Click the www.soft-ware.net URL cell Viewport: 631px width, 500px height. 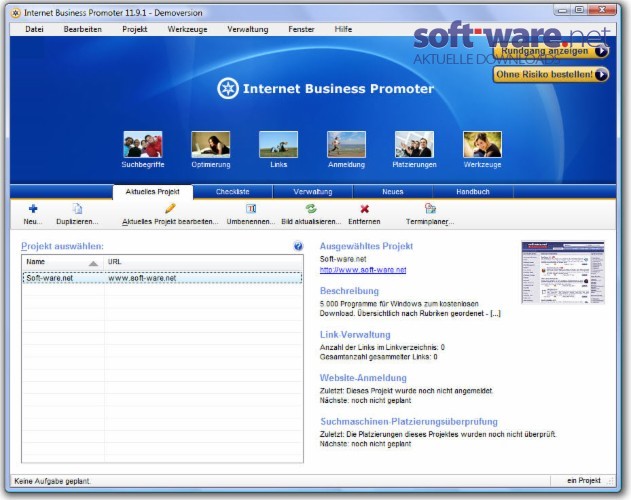pyautogui.click(x=142, y=278)
